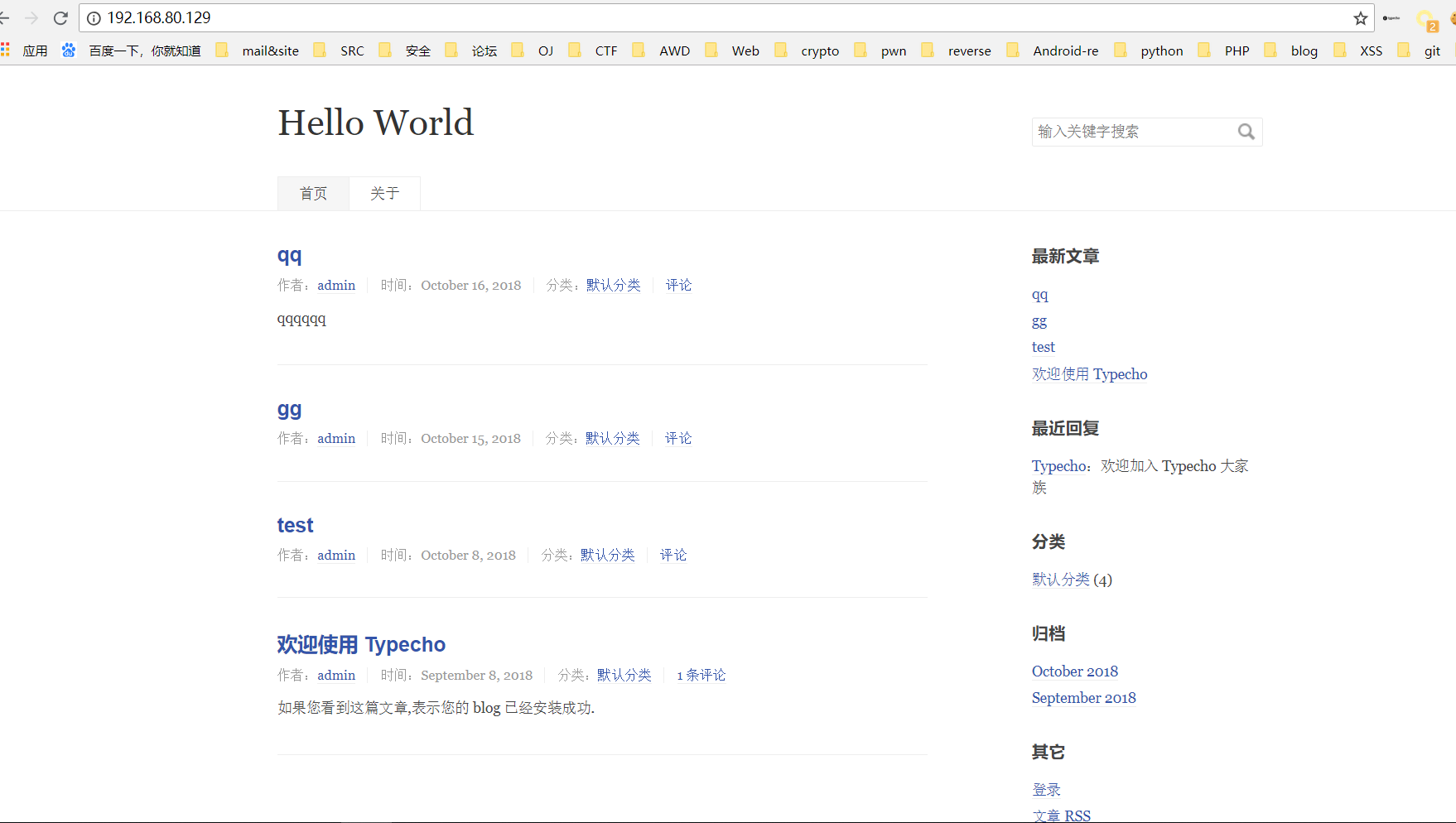Expand the Android-re bookmark folder

[x=1053, y=51]
